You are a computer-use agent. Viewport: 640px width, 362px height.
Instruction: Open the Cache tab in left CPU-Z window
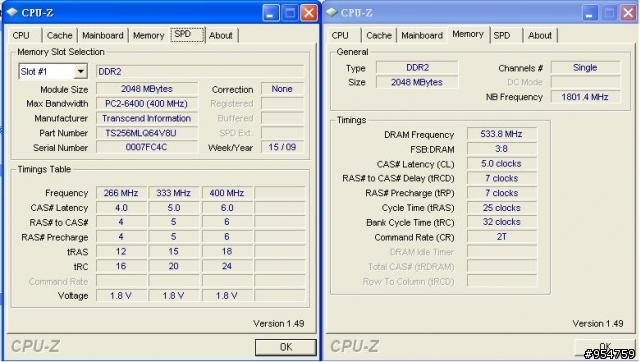pos(60,36)
